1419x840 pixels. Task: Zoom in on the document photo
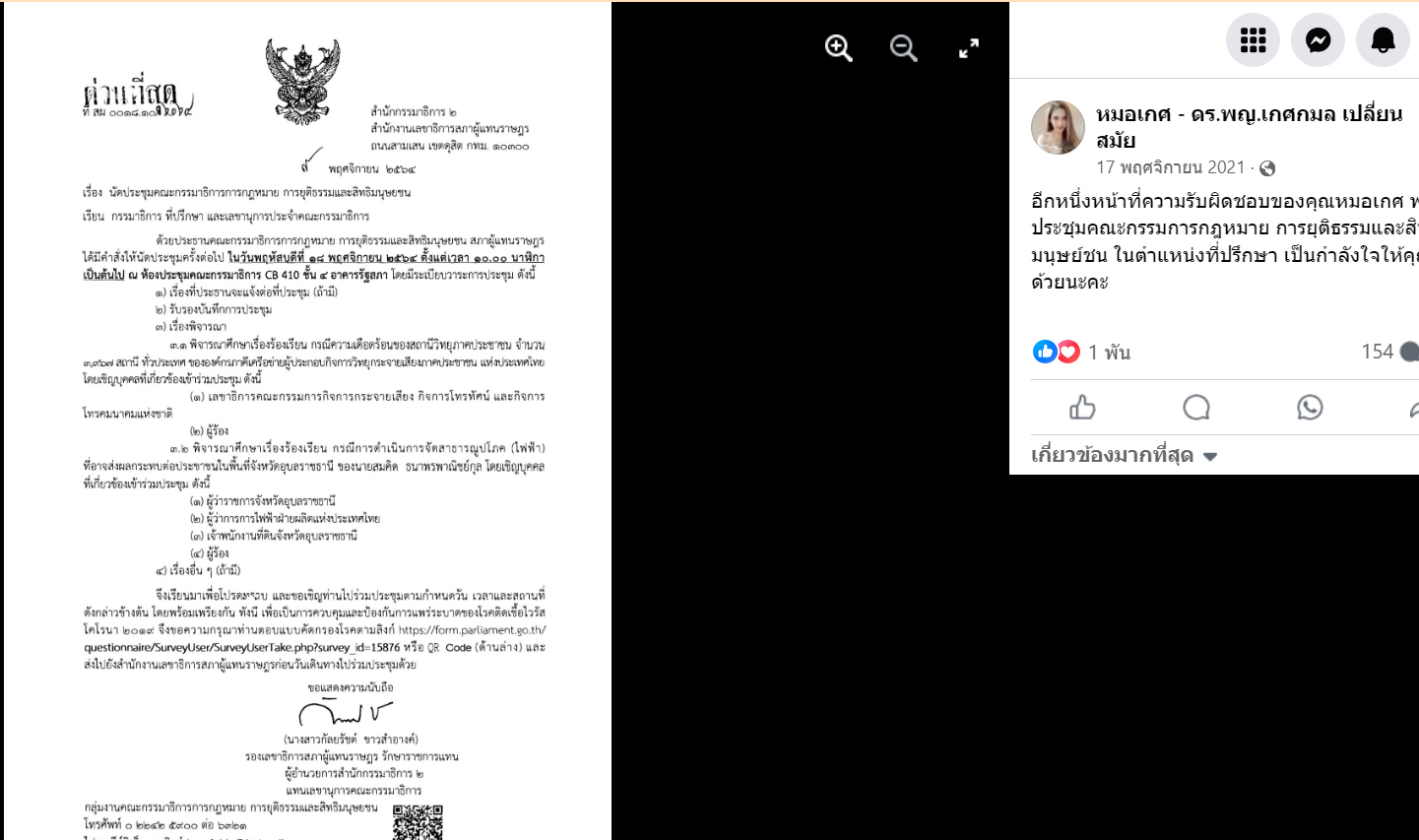838,47
